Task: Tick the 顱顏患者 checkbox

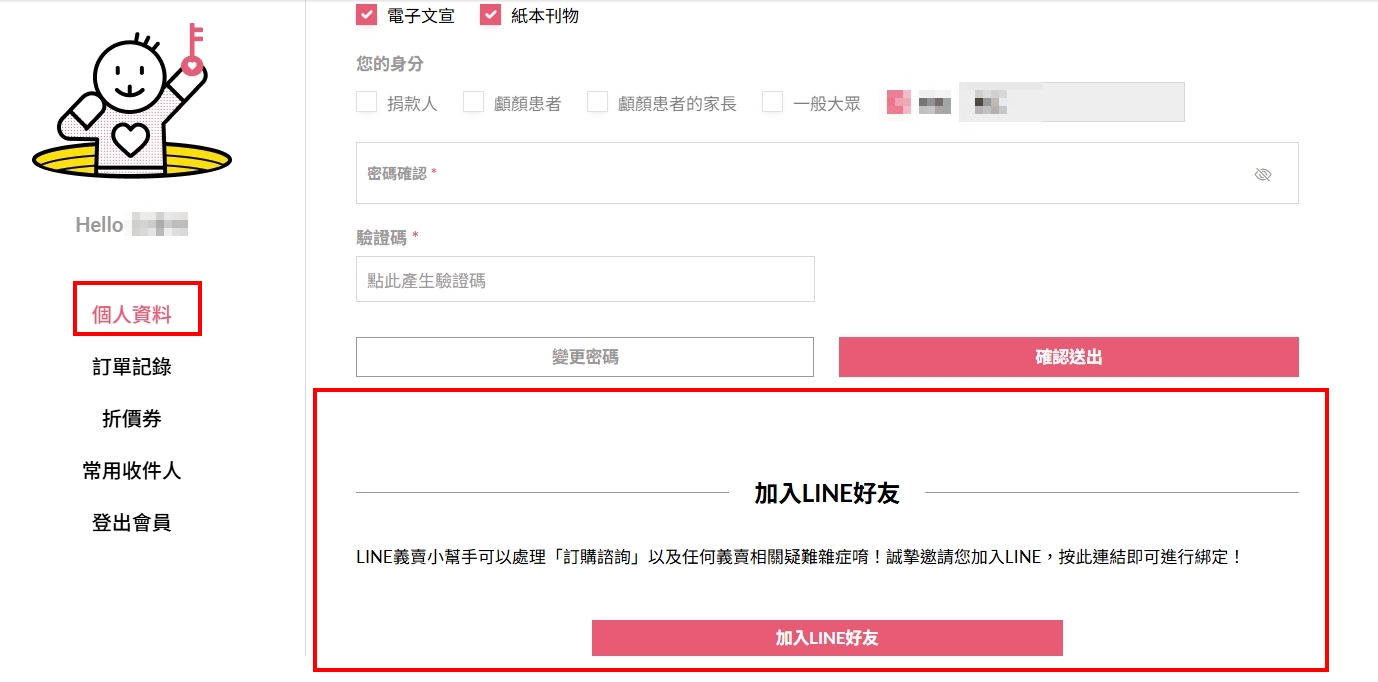Action: tap(474, 102)
